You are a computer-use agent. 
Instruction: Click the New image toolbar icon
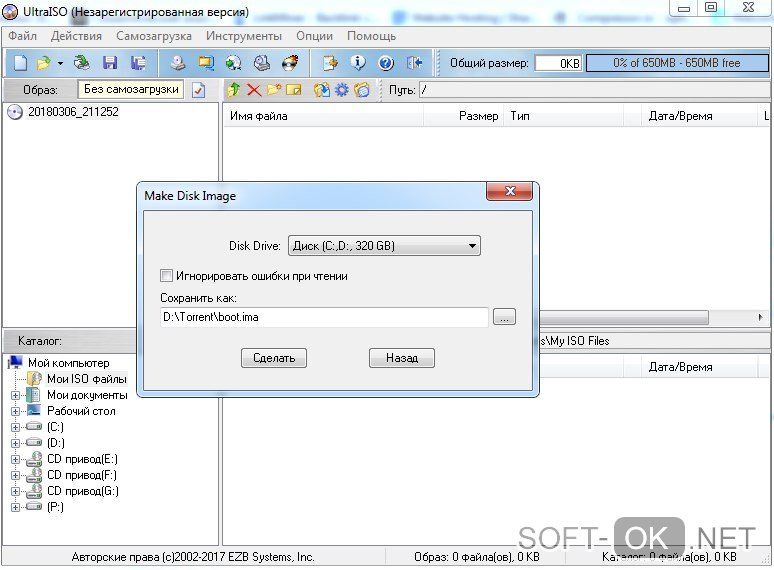tap(20, 63)
